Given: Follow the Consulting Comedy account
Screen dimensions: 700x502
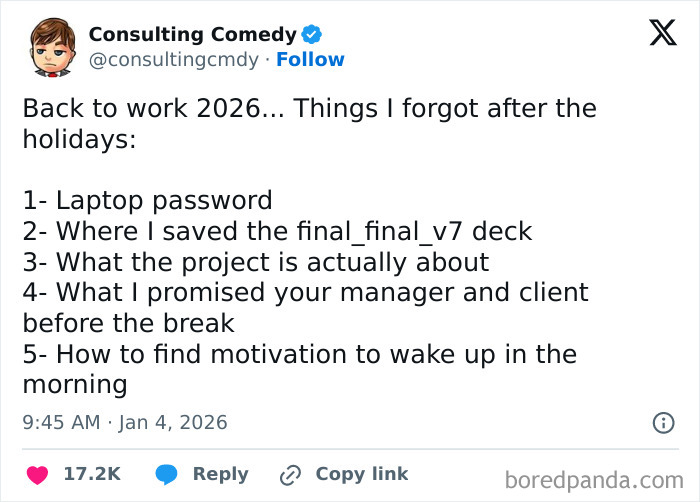Looking at the screenshot, I should tap(310, 60).
